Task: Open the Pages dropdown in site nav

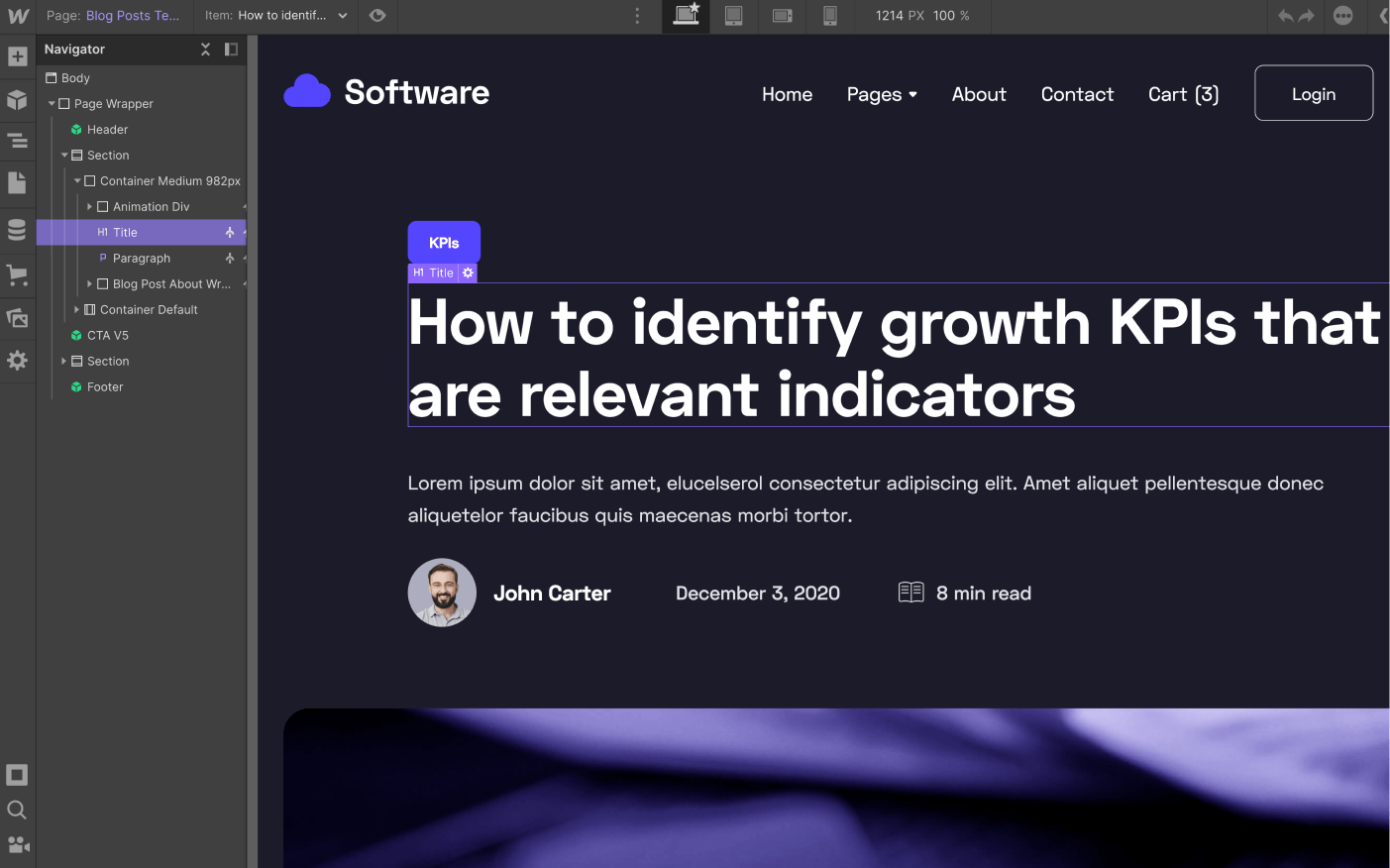Action: pyautogui.click(x=882, y=94)
